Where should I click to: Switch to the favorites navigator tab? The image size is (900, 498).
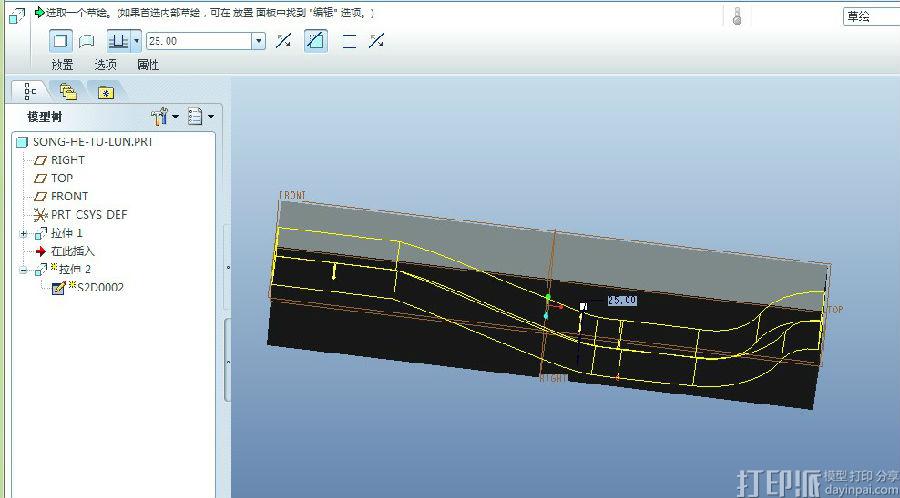pos(105,92)
